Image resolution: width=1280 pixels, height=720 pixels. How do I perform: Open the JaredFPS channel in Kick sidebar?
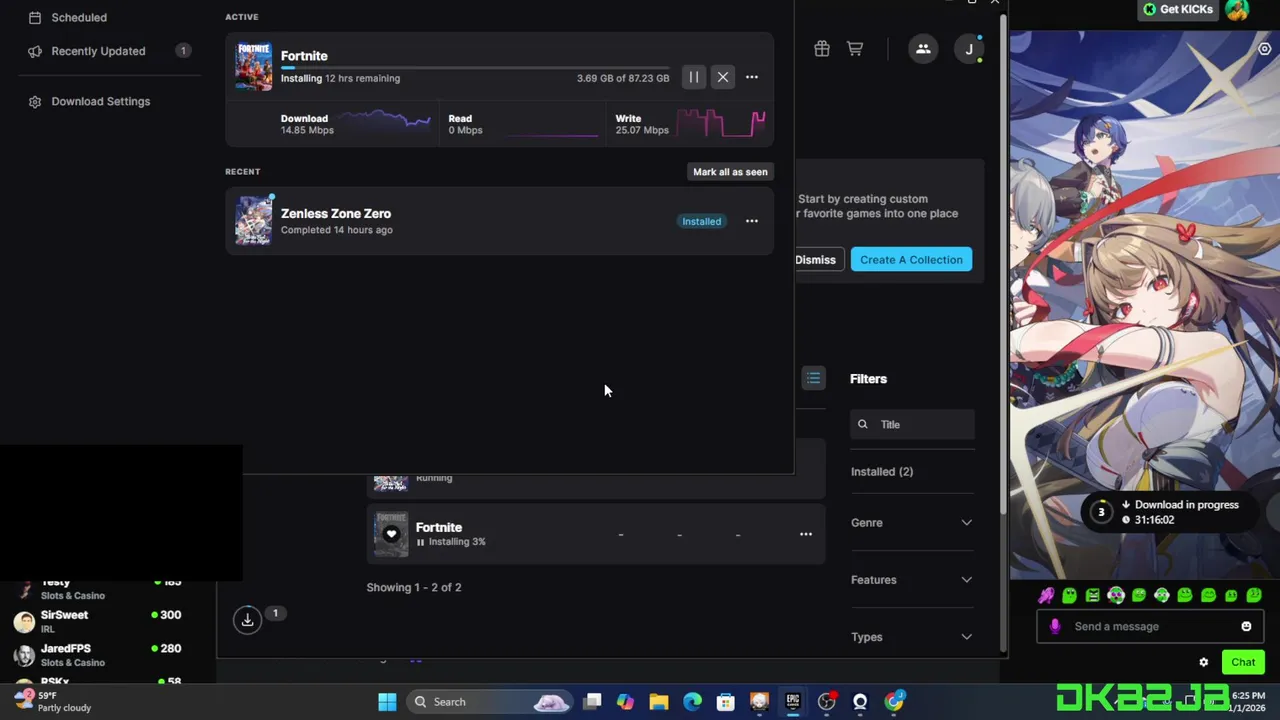[96, 655]
